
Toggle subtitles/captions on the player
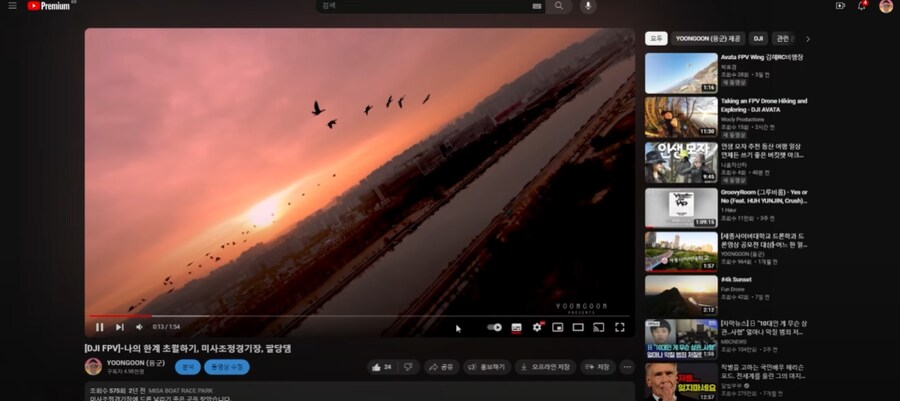click(516, 327)
